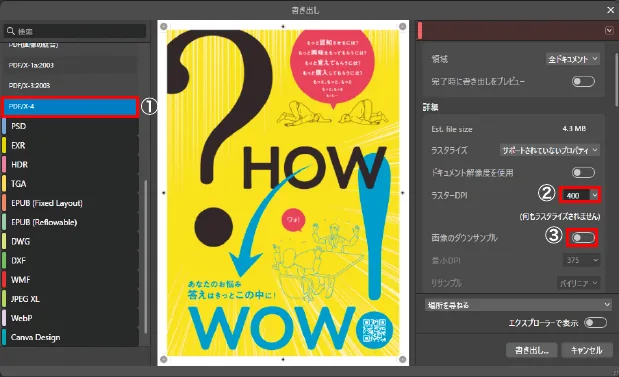Click the format list scrollbar
The height and width of the screenshot is (377, 619).
pos(145,257)
